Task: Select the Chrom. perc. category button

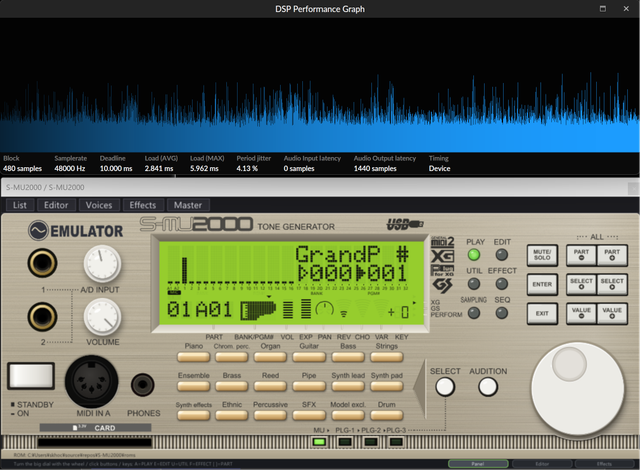Action: [x=231, y=357]
